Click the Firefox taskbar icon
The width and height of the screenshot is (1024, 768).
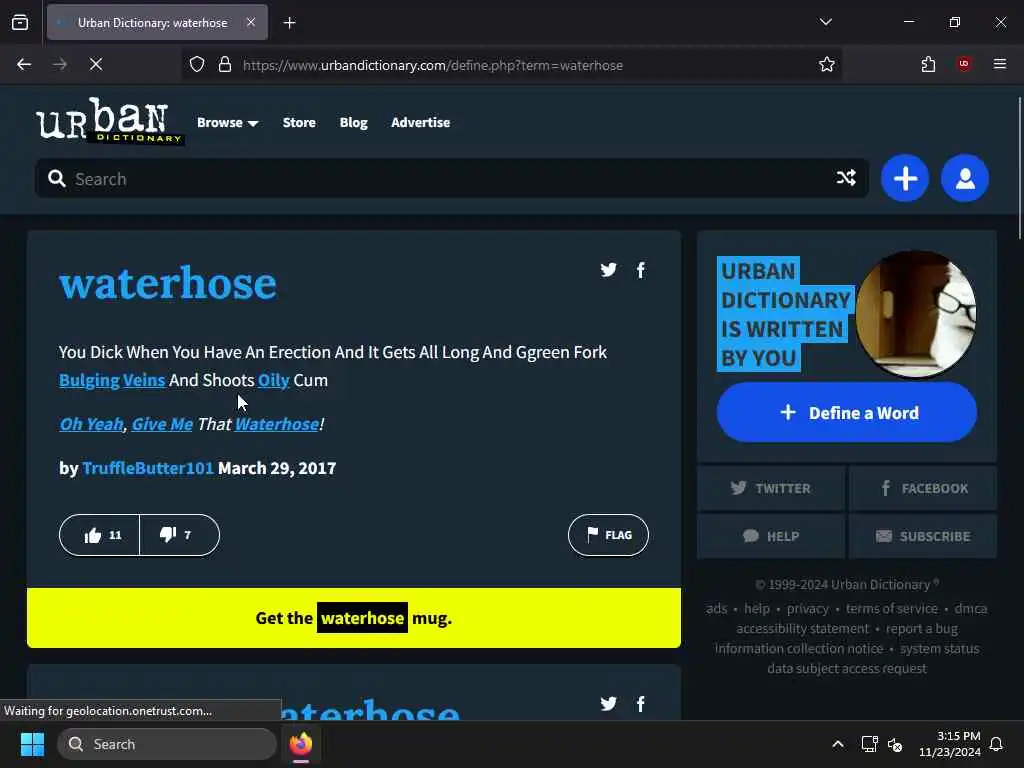(301, 744)
